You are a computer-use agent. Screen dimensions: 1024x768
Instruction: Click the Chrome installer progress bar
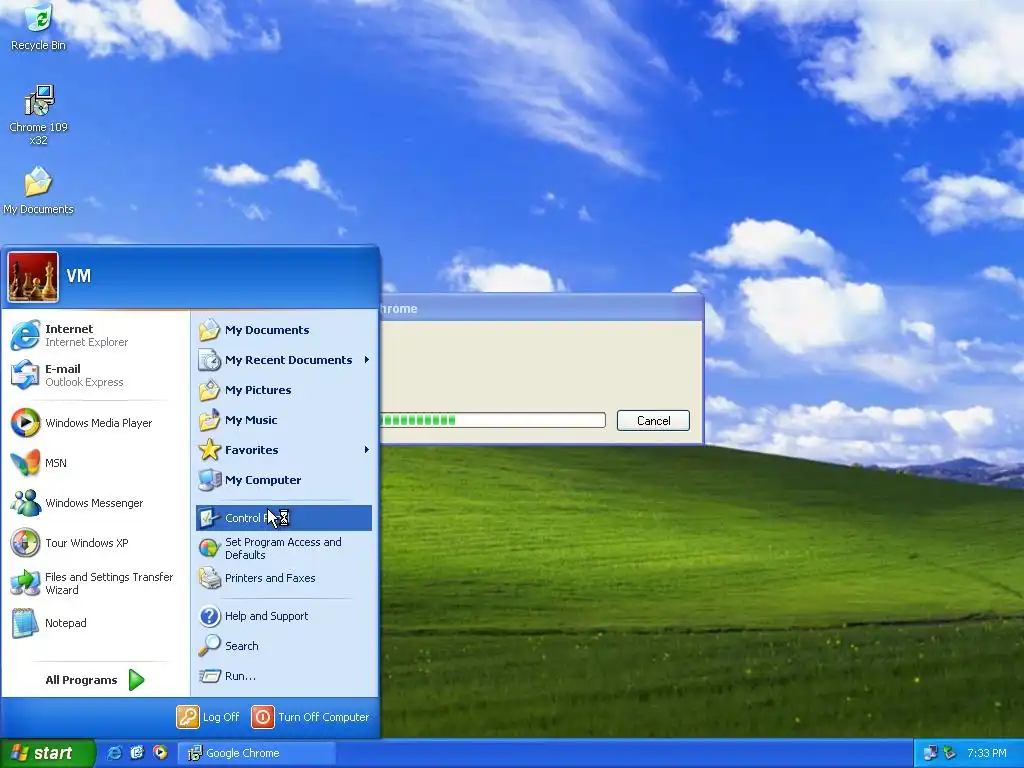493,420
